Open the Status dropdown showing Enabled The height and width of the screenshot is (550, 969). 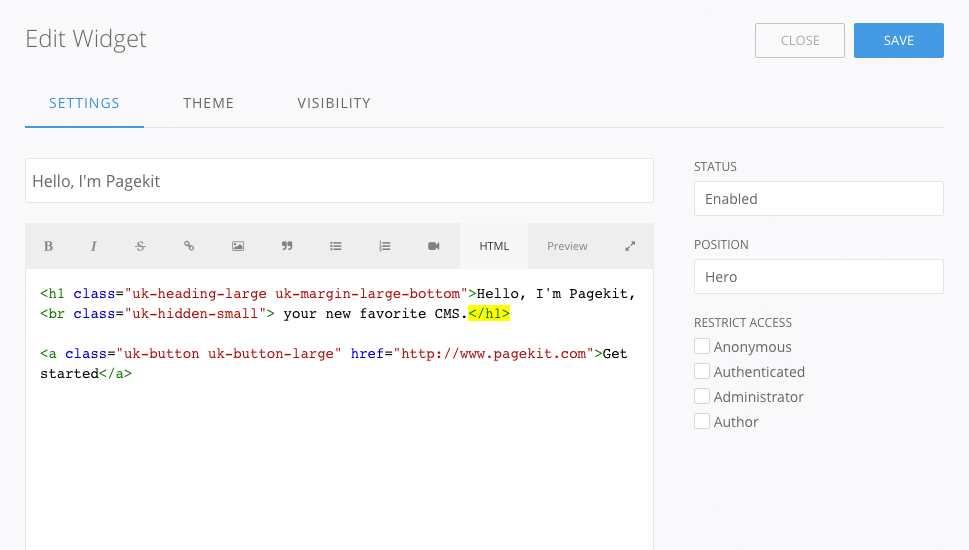pyautogui.click(x=818, y=199)
